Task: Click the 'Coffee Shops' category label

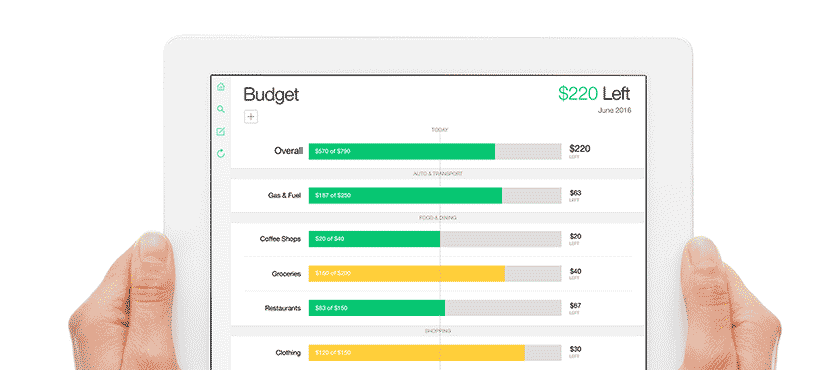Action: (x=280, y=239)
